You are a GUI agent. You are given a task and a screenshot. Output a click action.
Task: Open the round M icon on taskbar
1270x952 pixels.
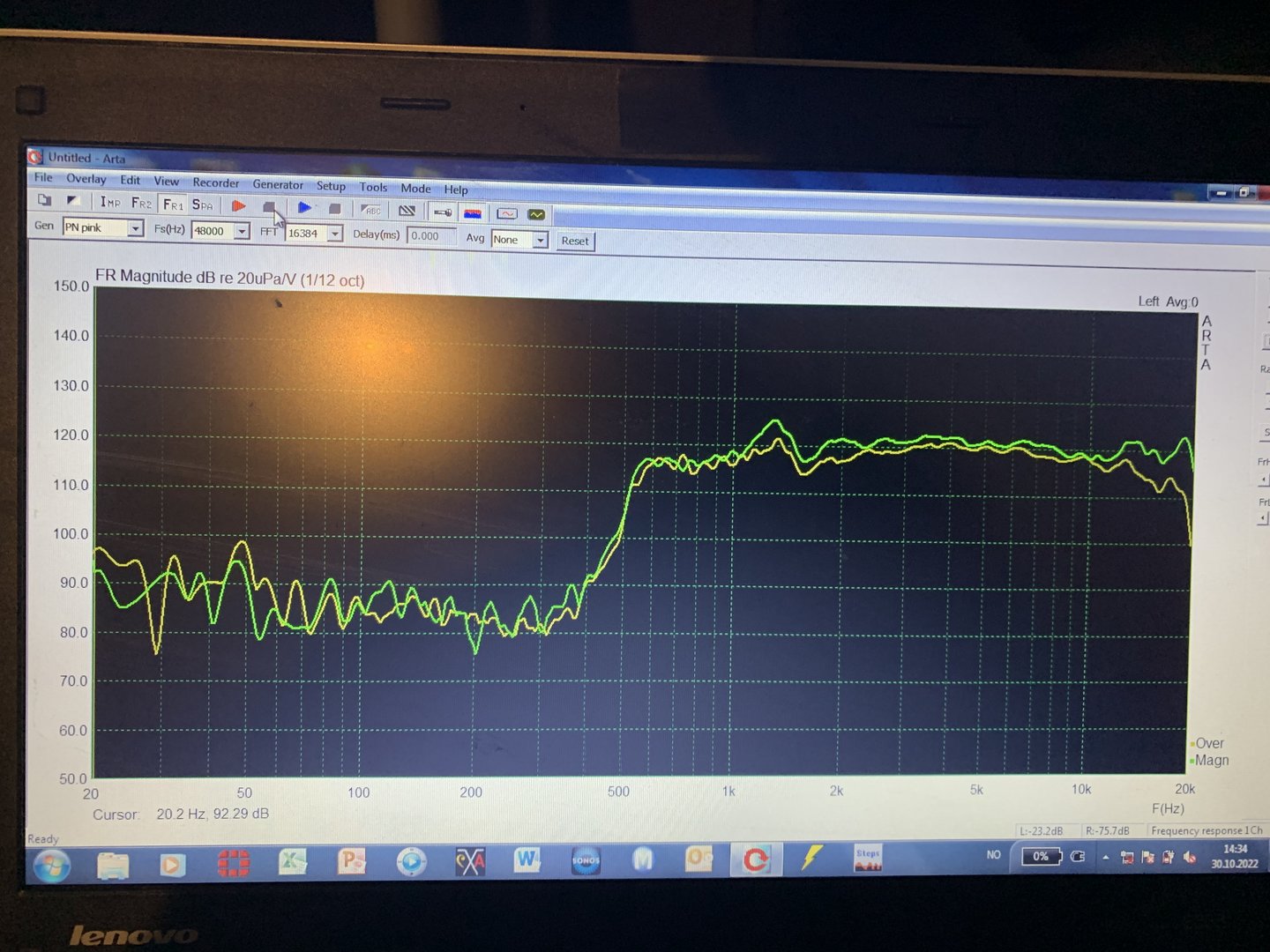(643, 859)
